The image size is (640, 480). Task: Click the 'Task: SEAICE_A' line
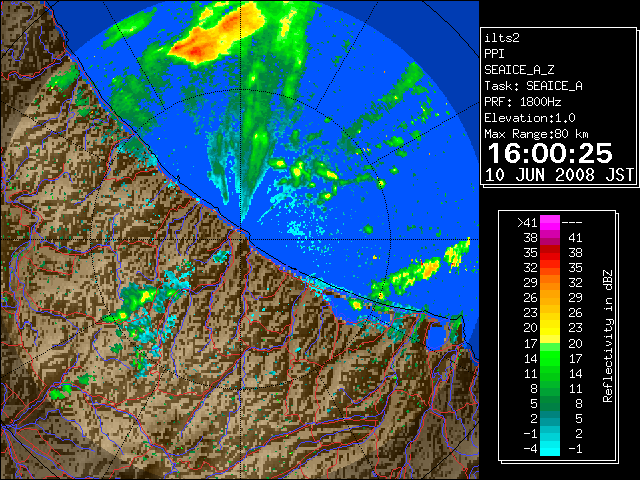[x=533, y=86]
